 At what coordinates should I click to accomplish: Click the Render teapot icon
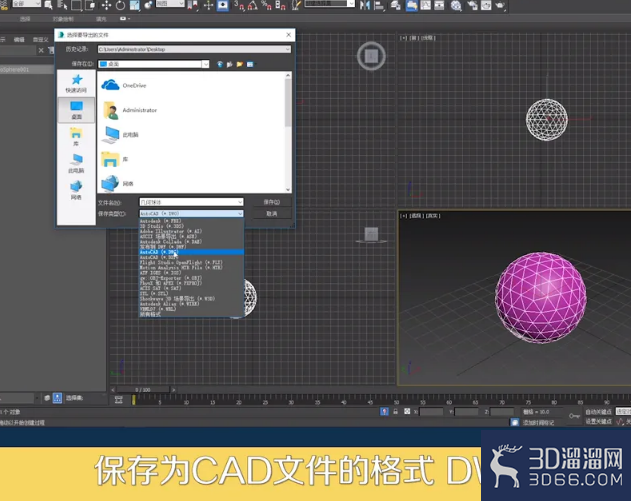(x=500, y=5)
